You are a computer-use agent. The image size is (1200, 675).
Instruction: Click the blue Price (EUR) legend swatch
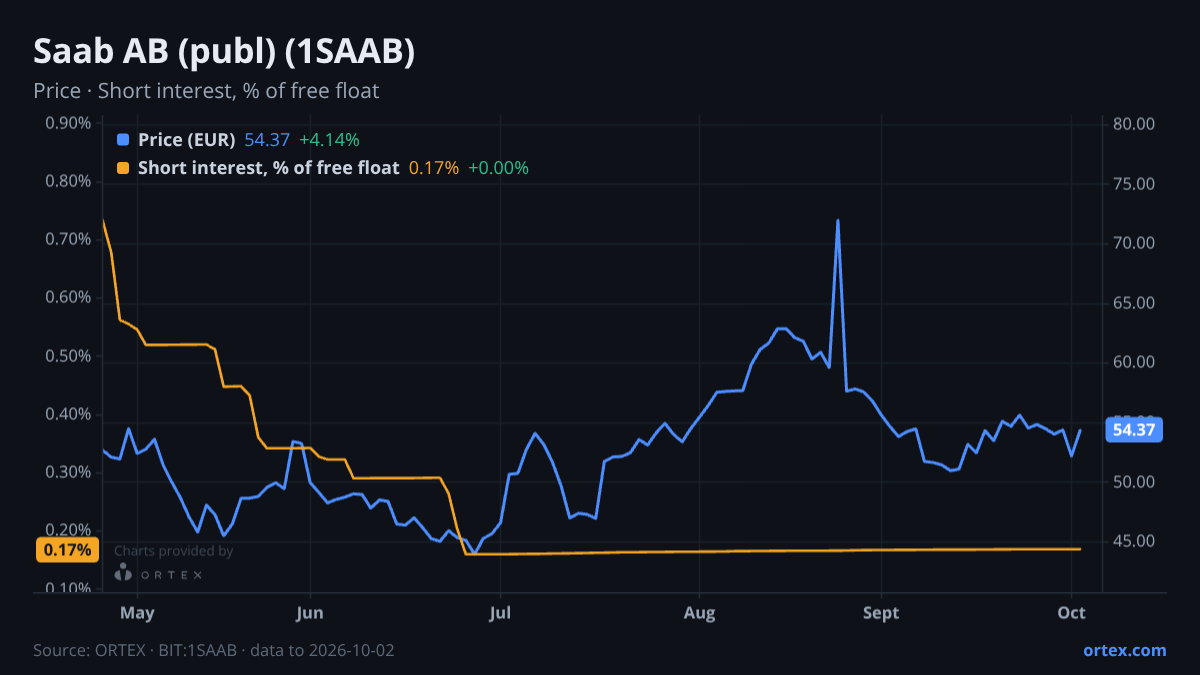click(123, 140)
